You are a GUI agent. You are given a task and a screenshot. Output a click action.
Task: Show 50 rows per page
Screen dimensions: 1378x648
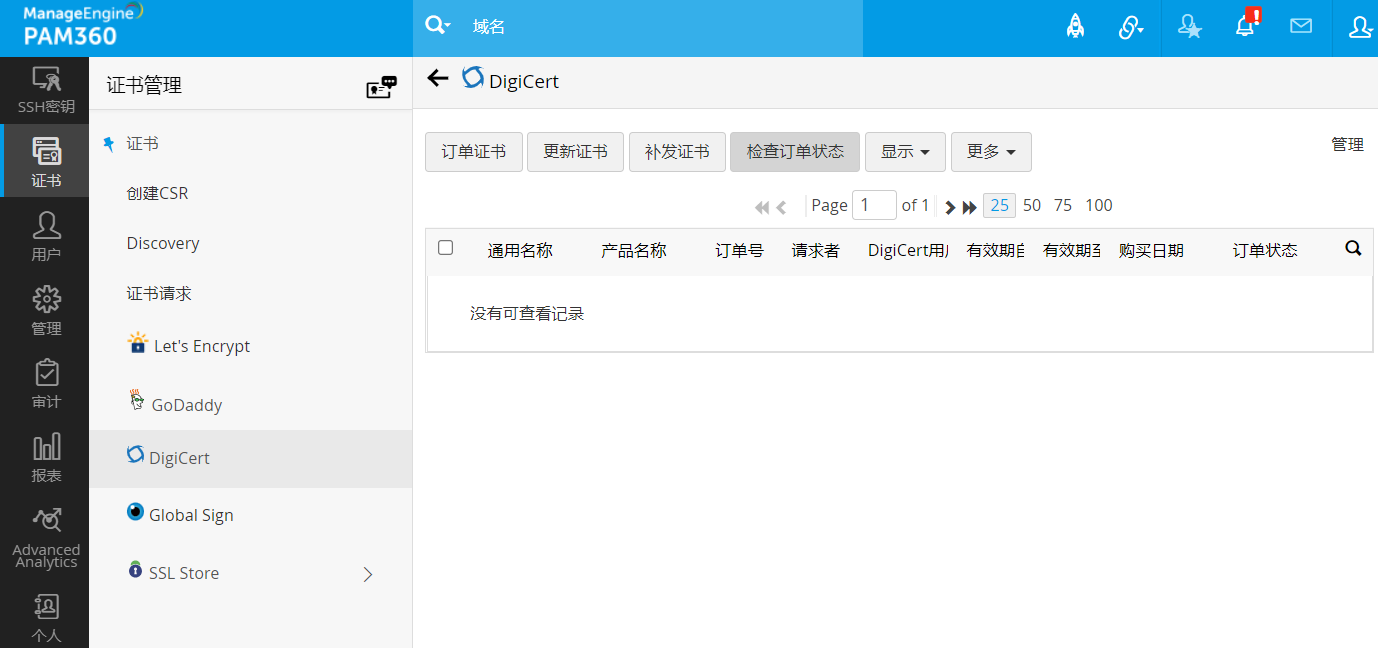pyautogui.click(x=1032, y=206)
